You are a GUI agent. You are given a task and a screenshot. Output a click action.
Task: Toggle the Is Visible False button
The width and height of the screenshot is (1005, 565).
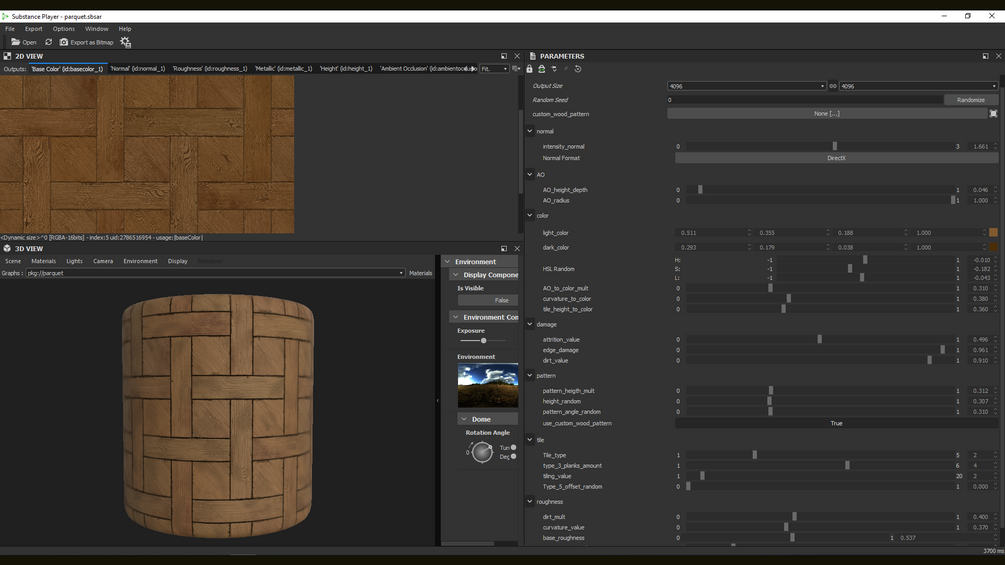[487, 300]
